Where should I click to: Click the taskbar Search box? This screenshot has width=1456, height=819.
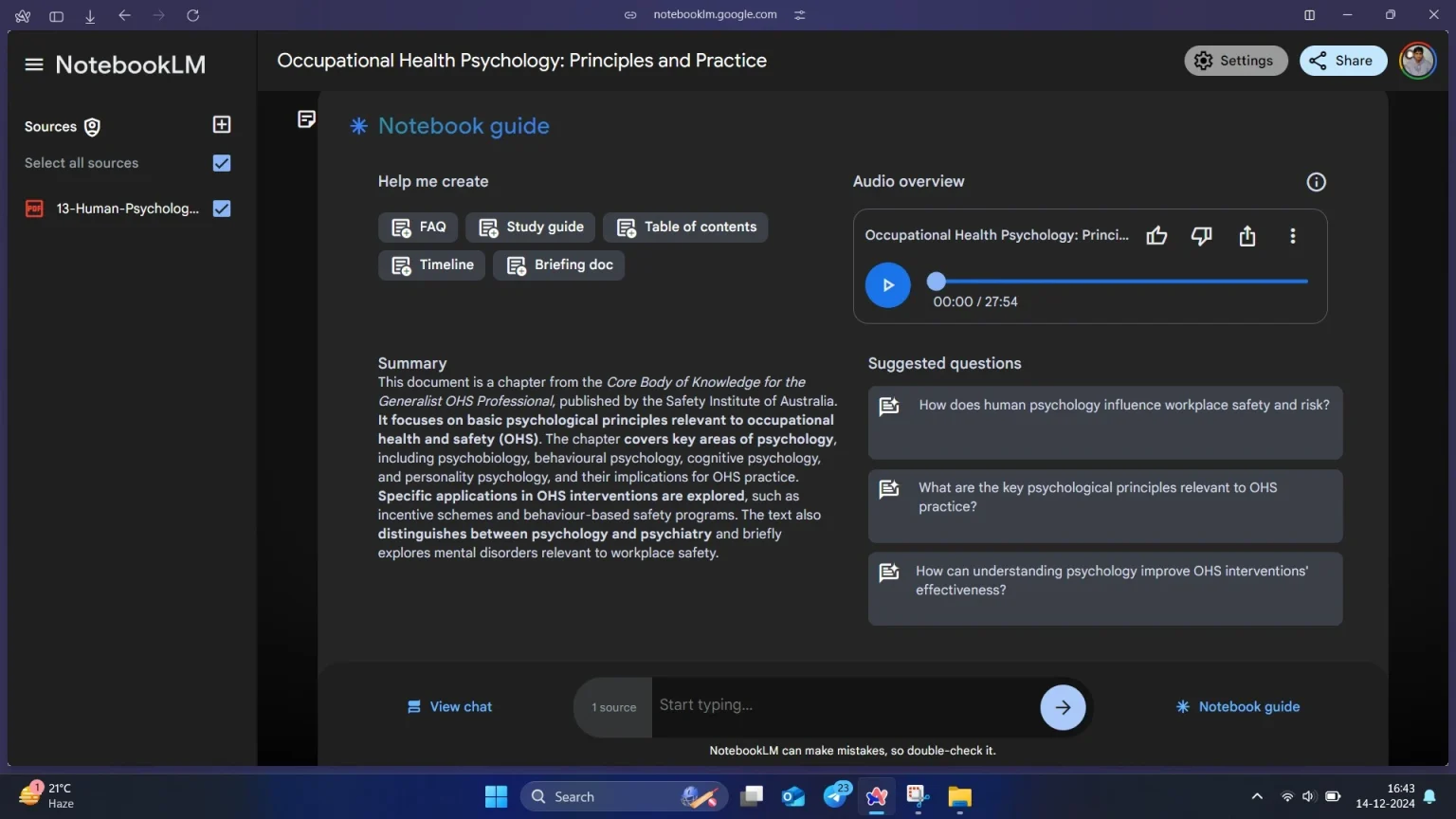click(624, 797)
